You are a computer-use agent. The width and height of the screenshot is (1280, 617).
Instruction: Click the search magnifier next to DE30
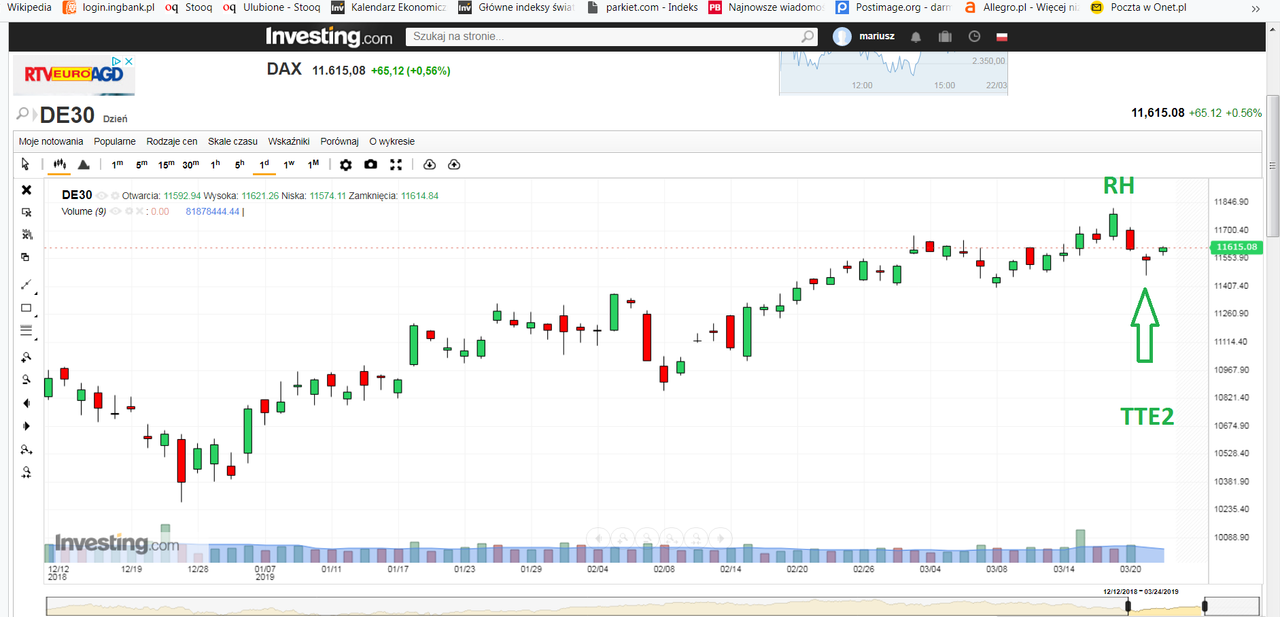[x=23, y=115]
